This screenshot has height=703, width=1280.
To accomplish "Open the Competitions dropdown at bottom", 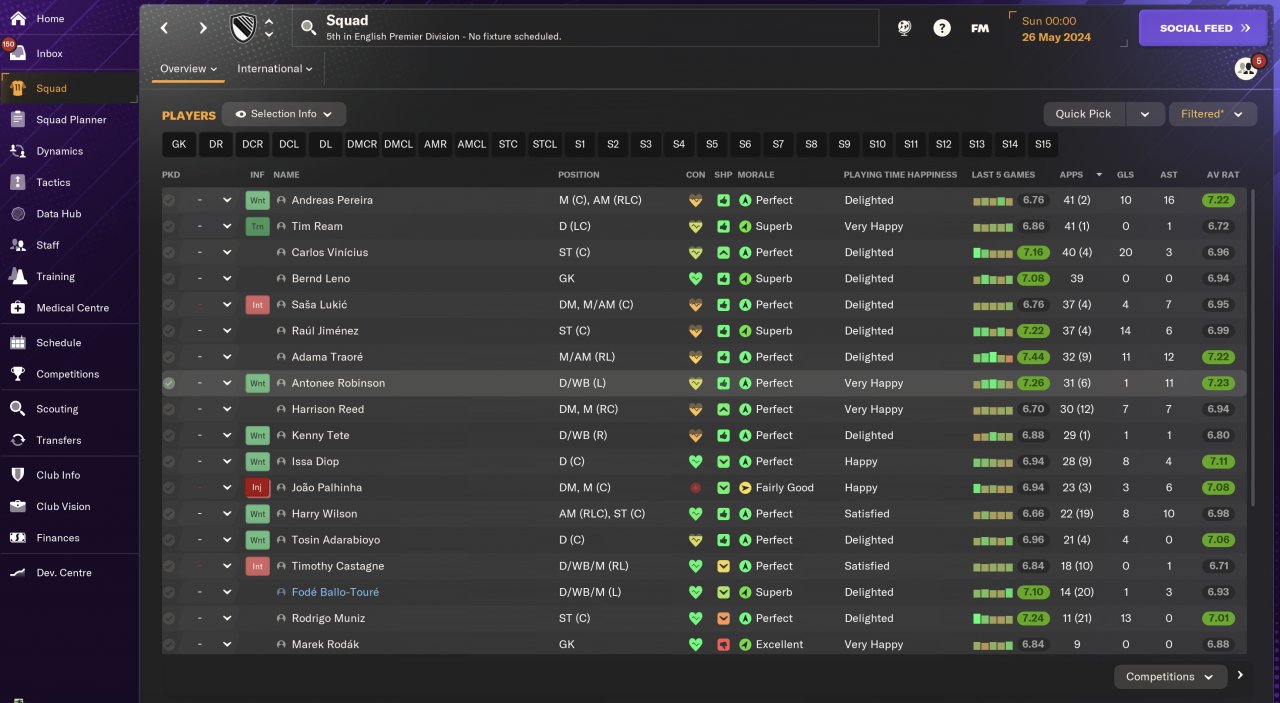I will point(1169,677).
